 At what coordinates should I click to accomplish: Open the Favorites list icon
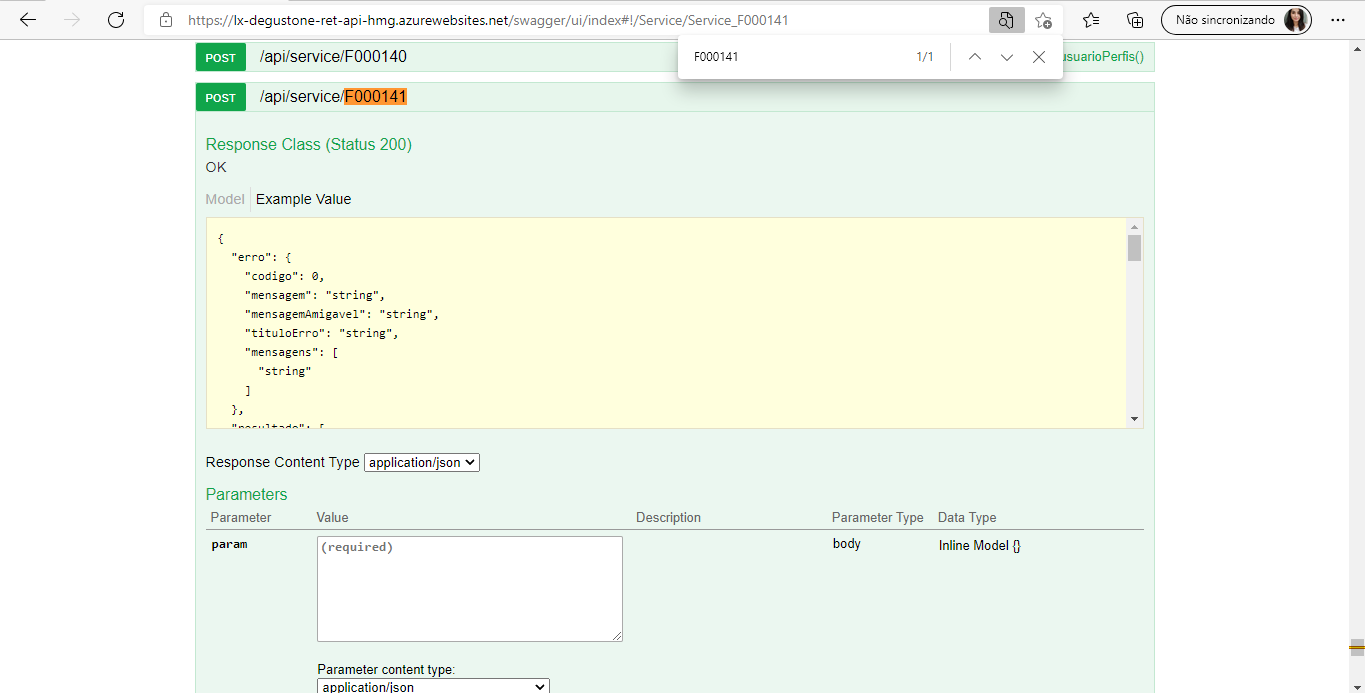[1091, 20]
